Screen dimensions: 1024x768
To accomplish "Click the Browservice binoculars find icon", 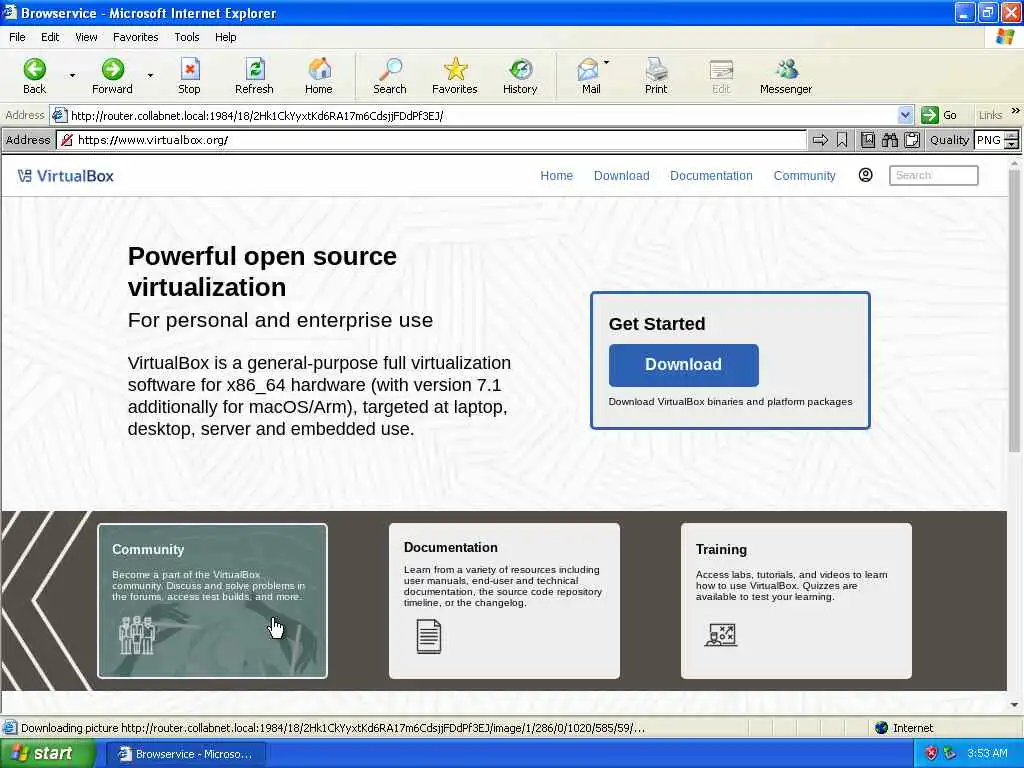I will pyautogui.click(x=889, y=140).
